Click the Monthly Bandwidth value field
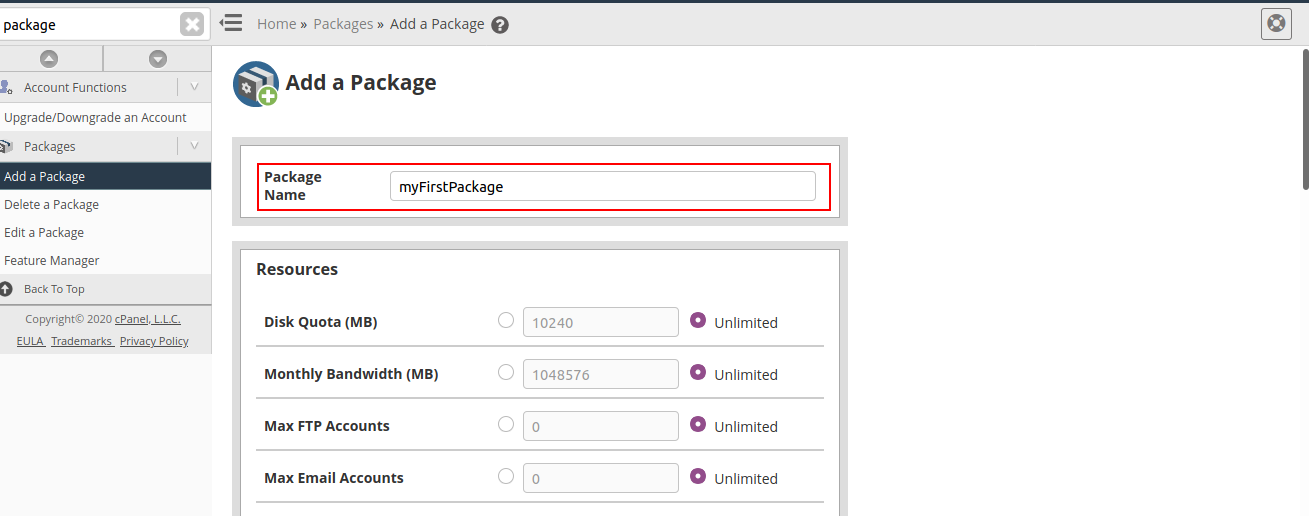1309x516 pixels. [601, 374]
